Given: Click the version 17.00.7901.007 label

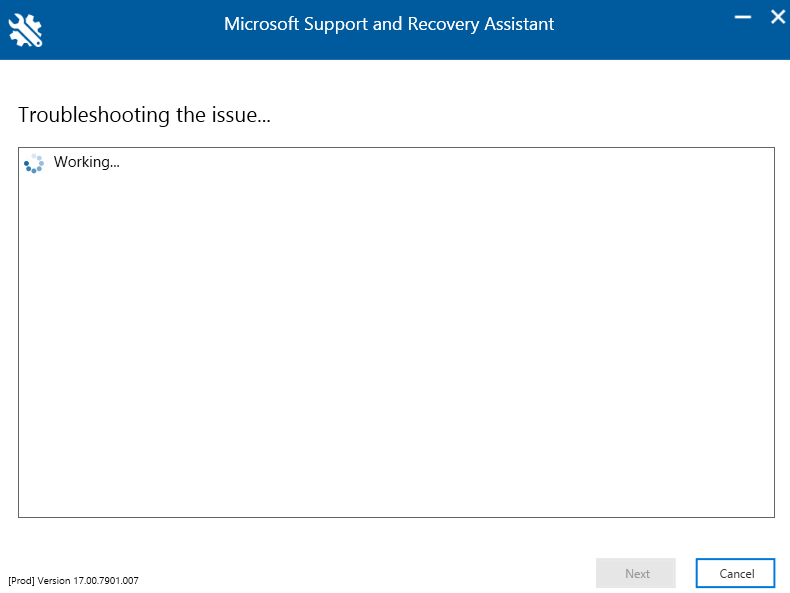Looking at the screenshot, I should pyautogui.click(x=74, y=580).
